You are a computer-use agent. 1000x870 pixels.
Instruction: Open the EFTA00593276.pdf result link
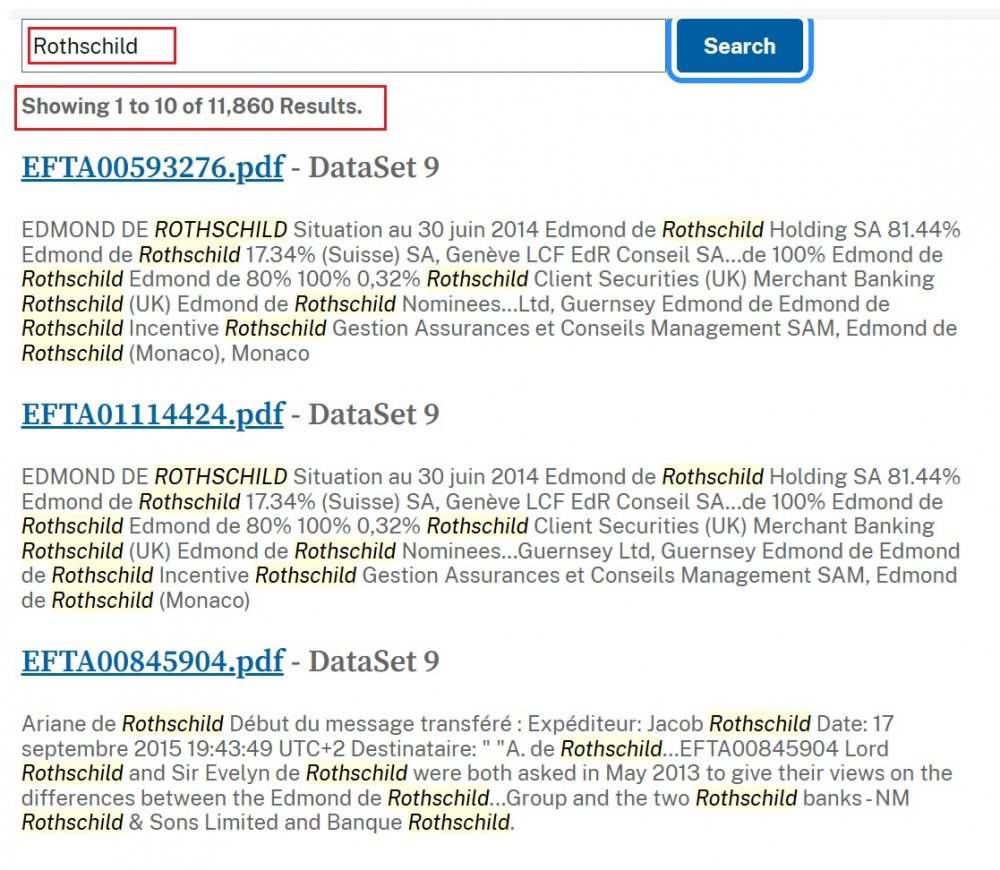[152, 167]
